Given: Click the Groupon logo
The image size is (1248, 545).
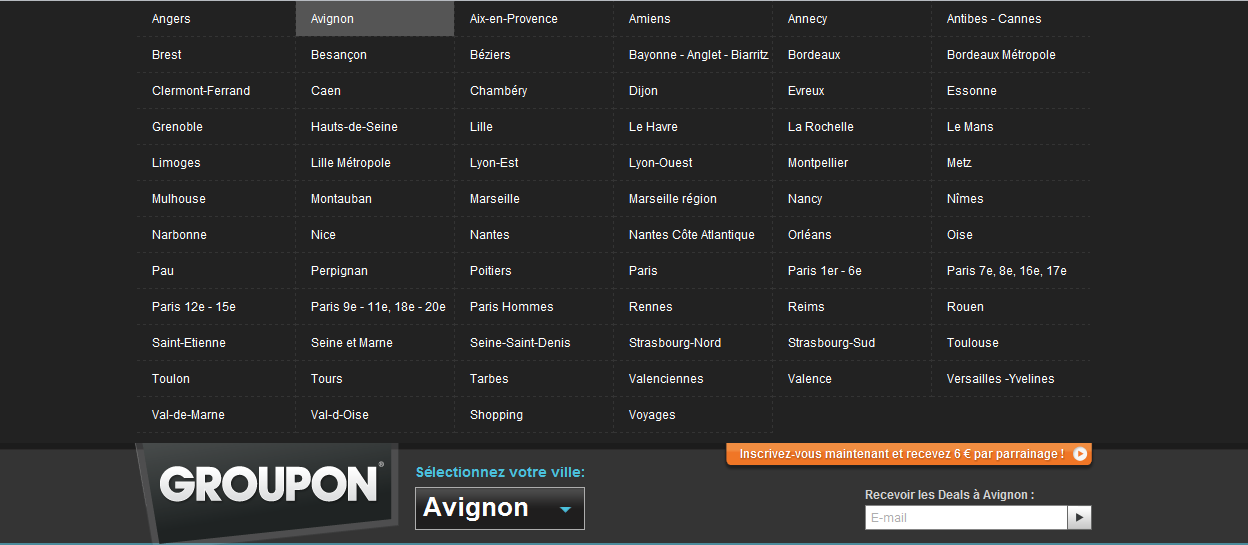Looking at the screenshot, I should click(x=270, y=484).
